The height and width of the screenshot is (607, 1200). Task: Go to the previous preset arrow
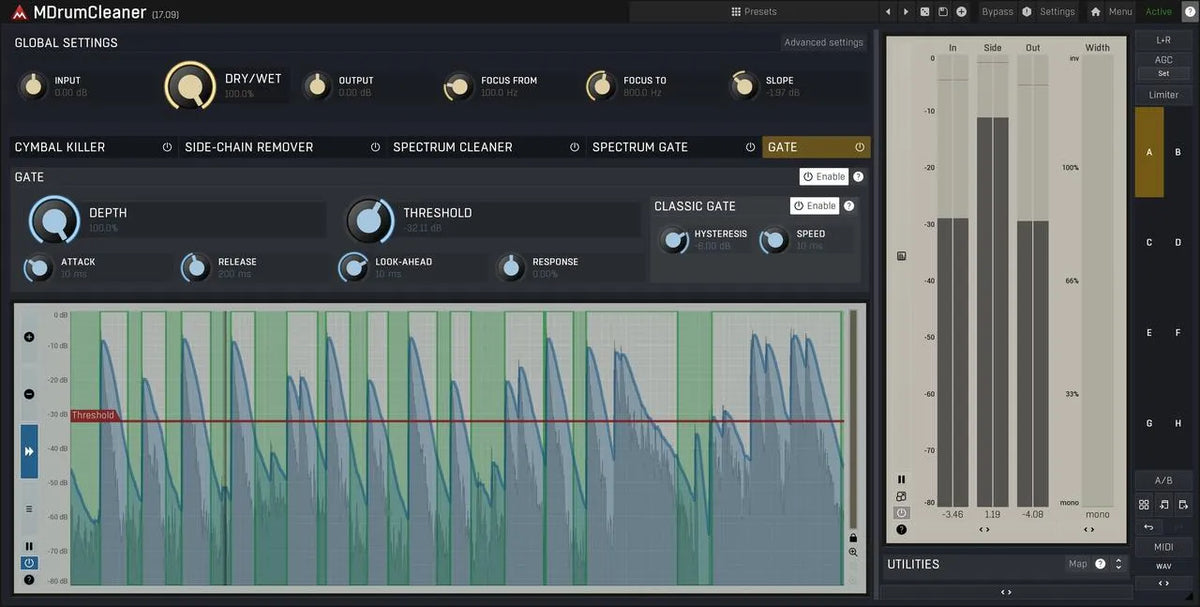pos(887,12)
